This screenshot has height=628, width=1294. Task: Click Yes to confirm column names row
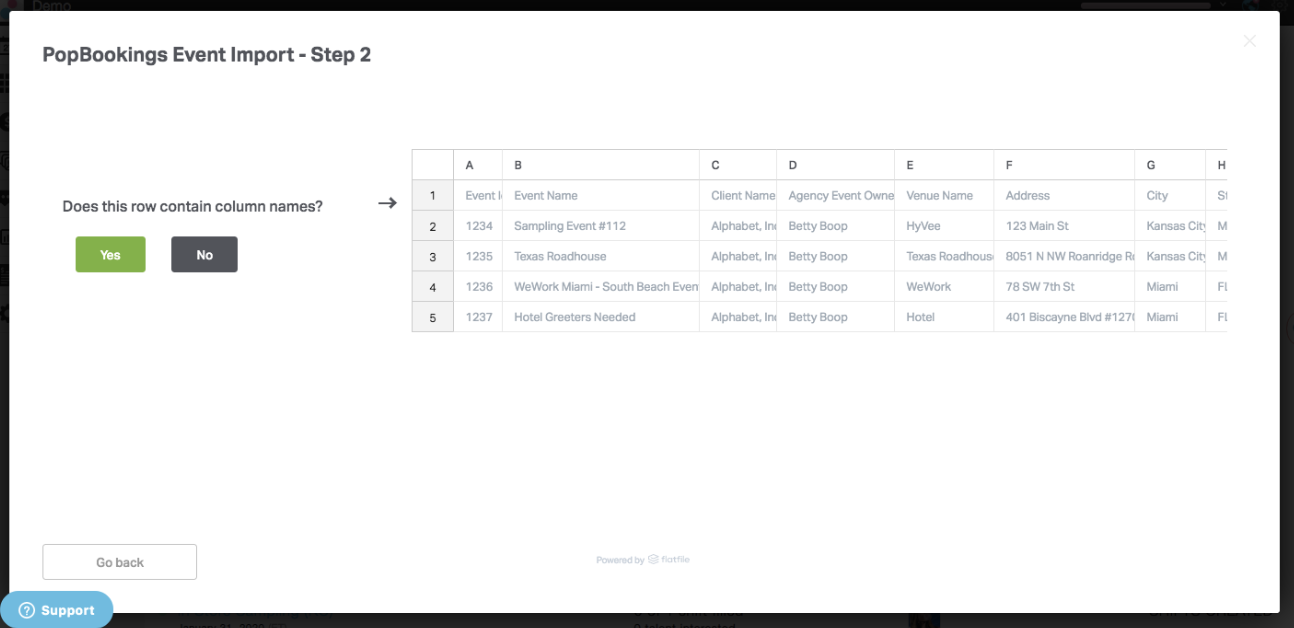110,255
